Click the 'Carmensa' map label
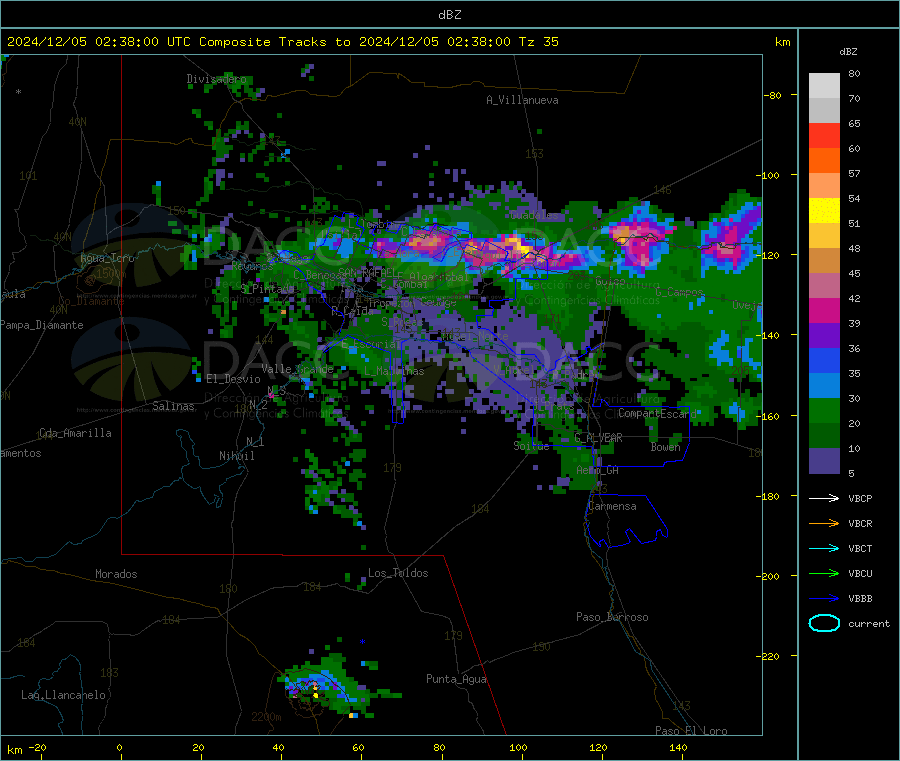Viewport: 900px width, 761px height. 612,506
